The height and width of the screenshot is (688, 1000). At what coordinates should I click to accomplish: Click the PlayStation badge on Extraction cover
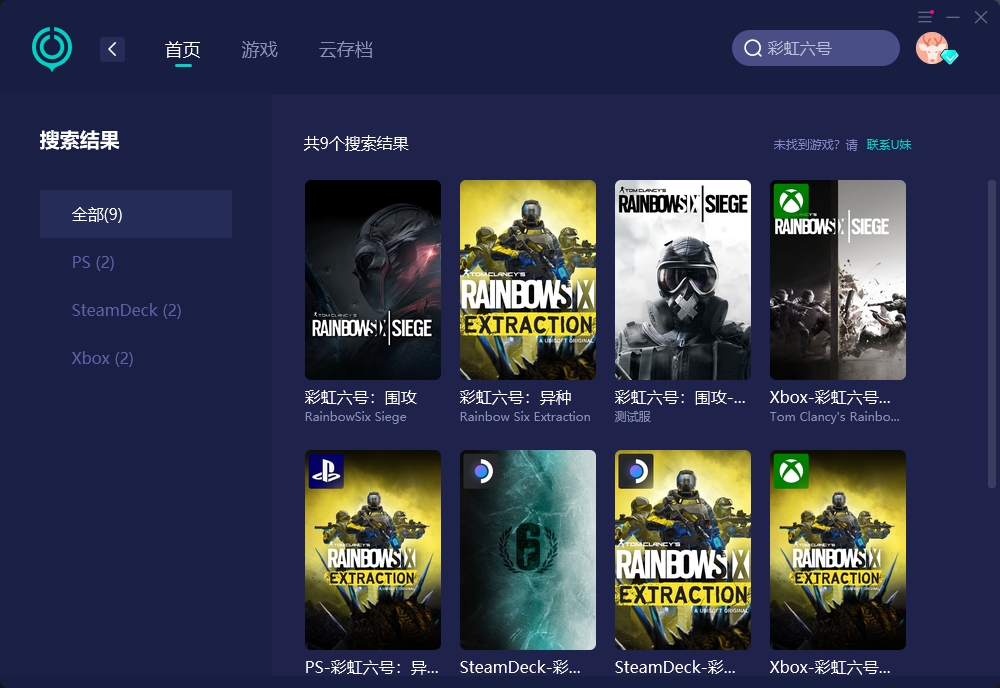[x=326, y=471]
